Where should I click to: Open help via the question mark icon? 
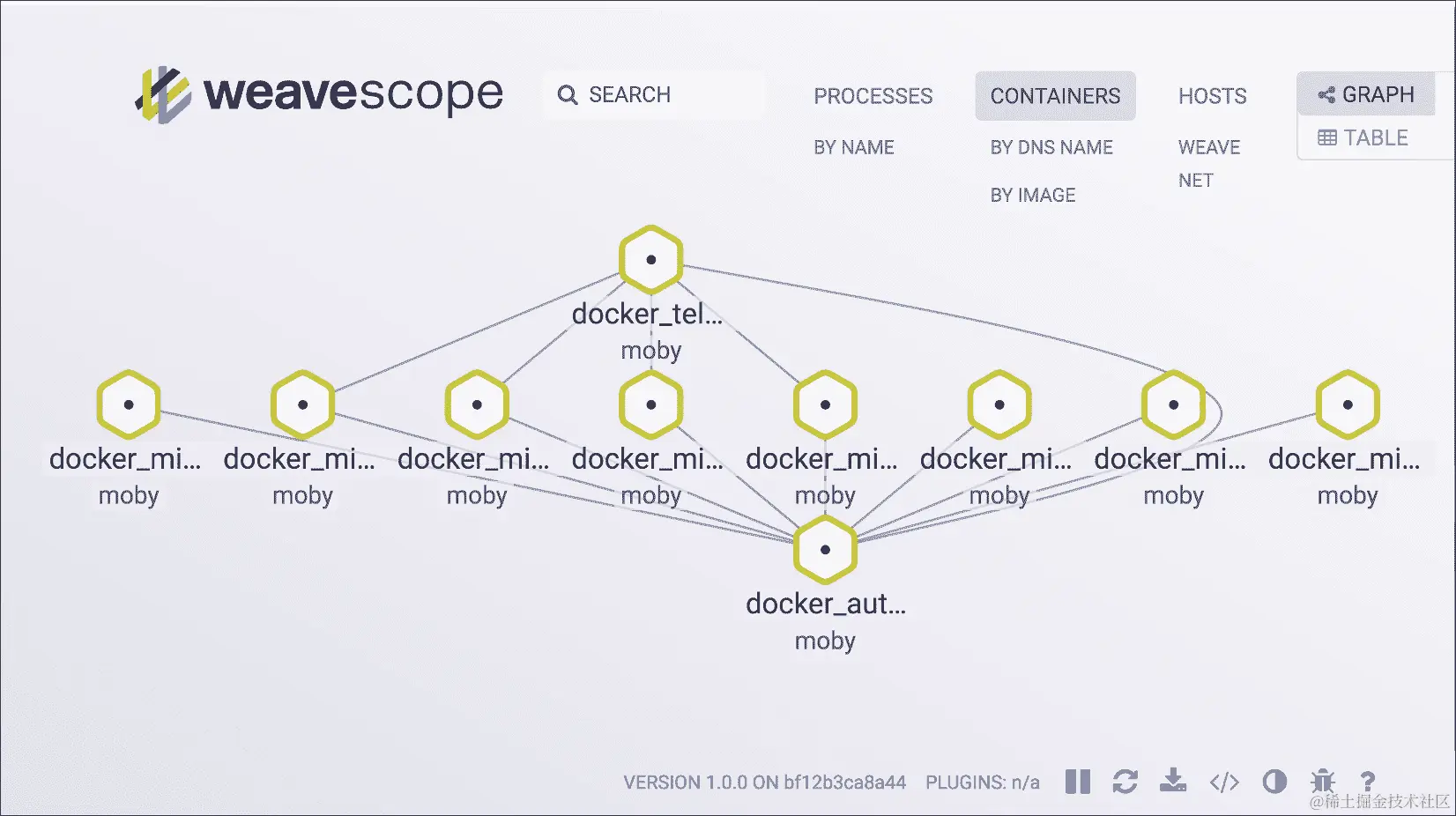click(x=1368, y=782)
